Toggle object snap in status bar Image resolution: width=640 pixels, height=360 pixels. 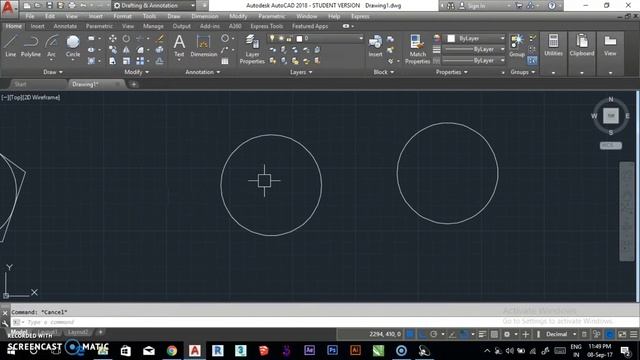[x=464, y=334]
